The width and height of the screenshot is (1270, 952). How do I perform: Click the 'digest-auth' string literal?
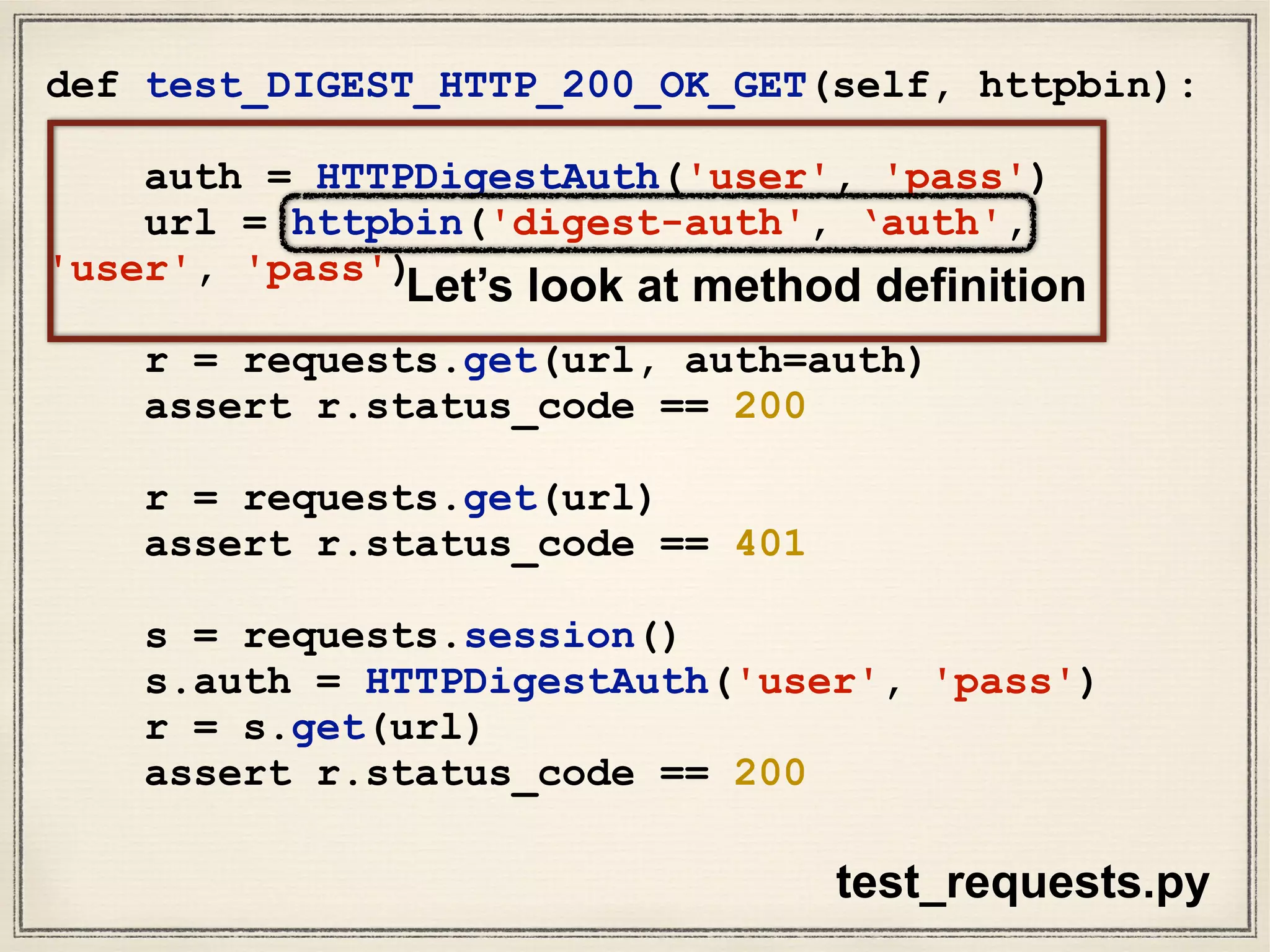(x=647, y=223)
